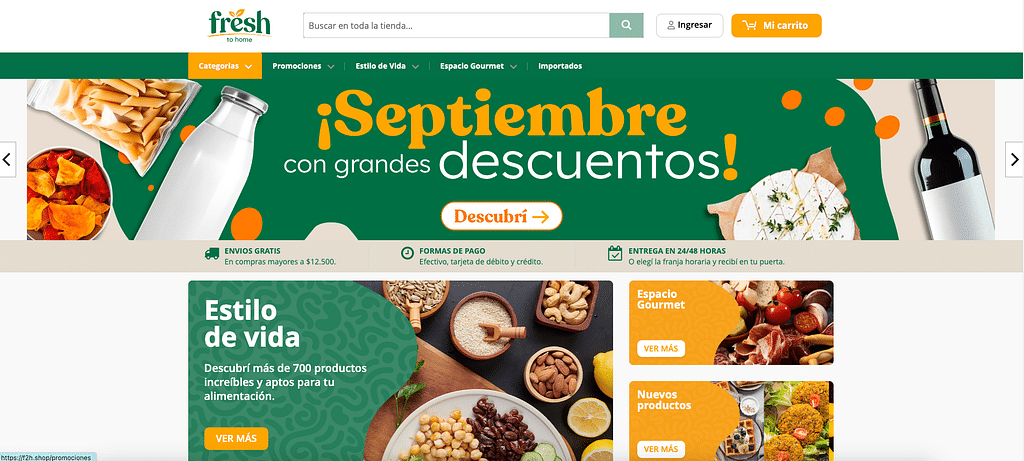
Task: Click the user icon in Ingresar
Action: point(671,26)
